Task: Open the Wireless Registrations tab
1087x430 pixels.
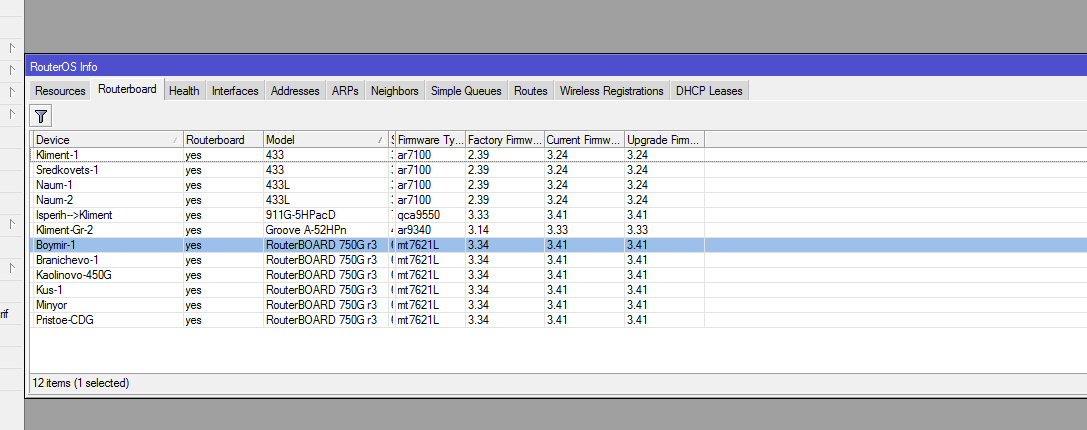Action: point(611,91)
